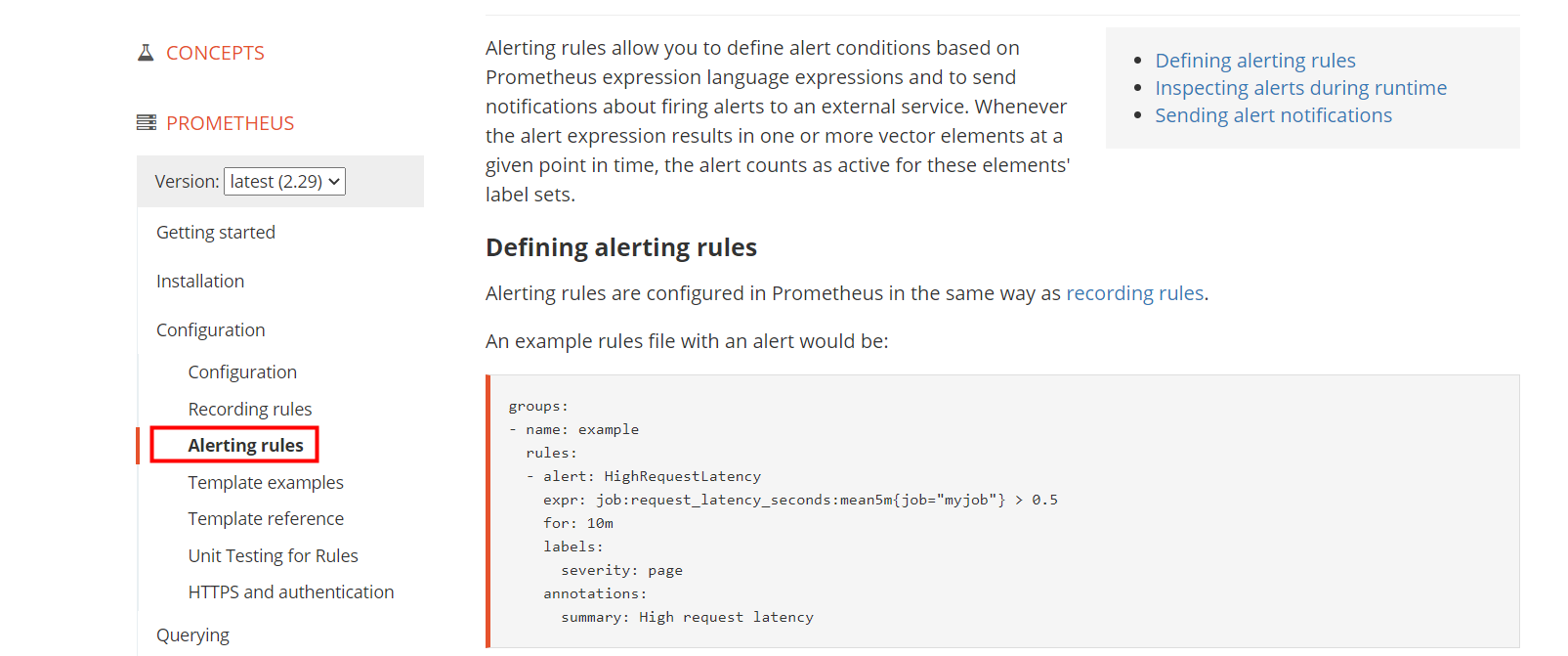The image size is (1568, 656).
Task: Collapse the Configuration sidebar section
Action: coord(211,330)
